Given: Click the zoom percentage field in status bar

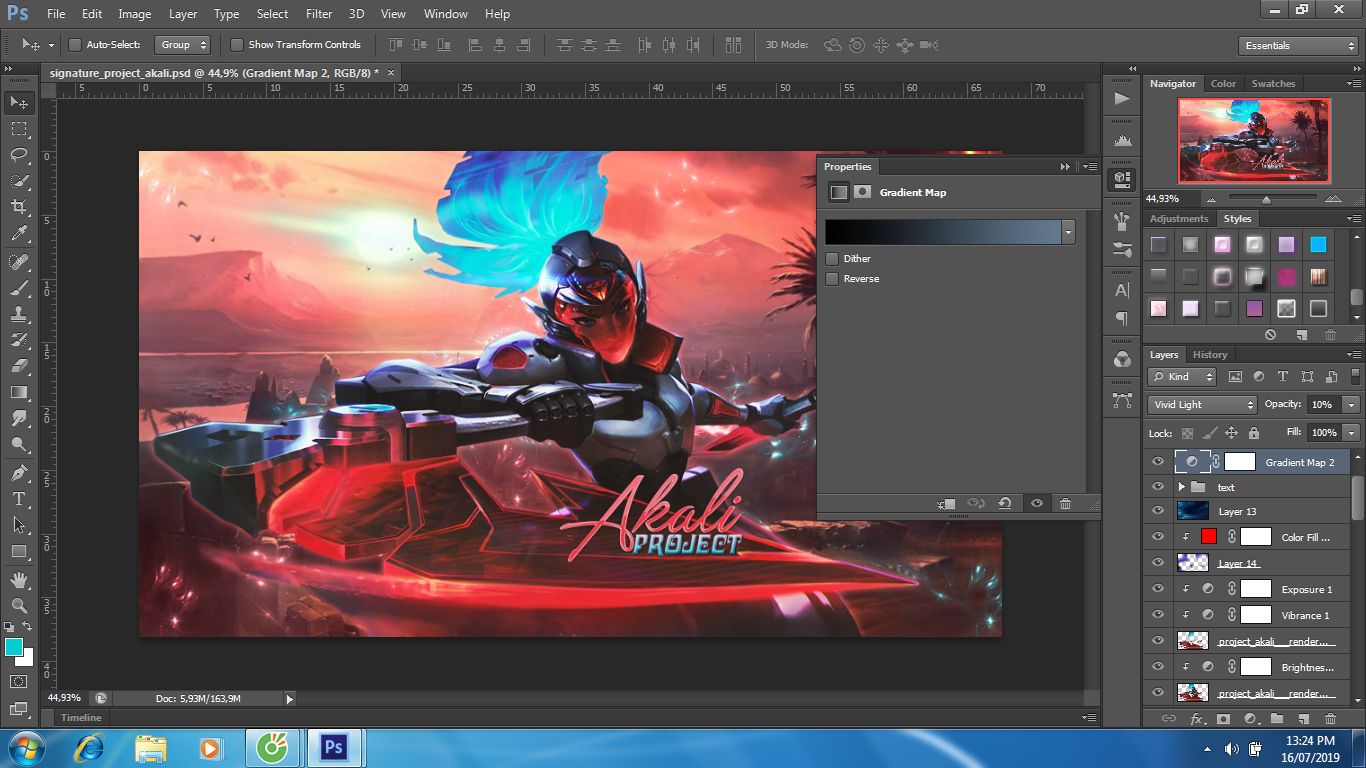Looking at the screenshot, I should click(65, 697).
